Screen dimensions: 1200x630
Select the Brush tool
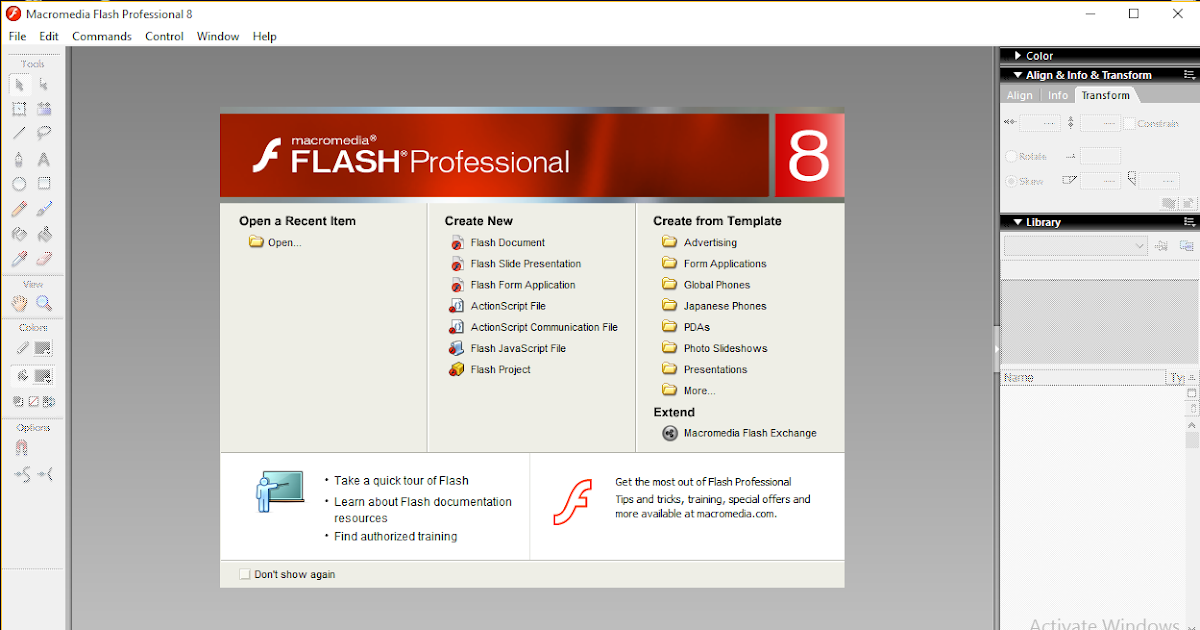[44, 209]
